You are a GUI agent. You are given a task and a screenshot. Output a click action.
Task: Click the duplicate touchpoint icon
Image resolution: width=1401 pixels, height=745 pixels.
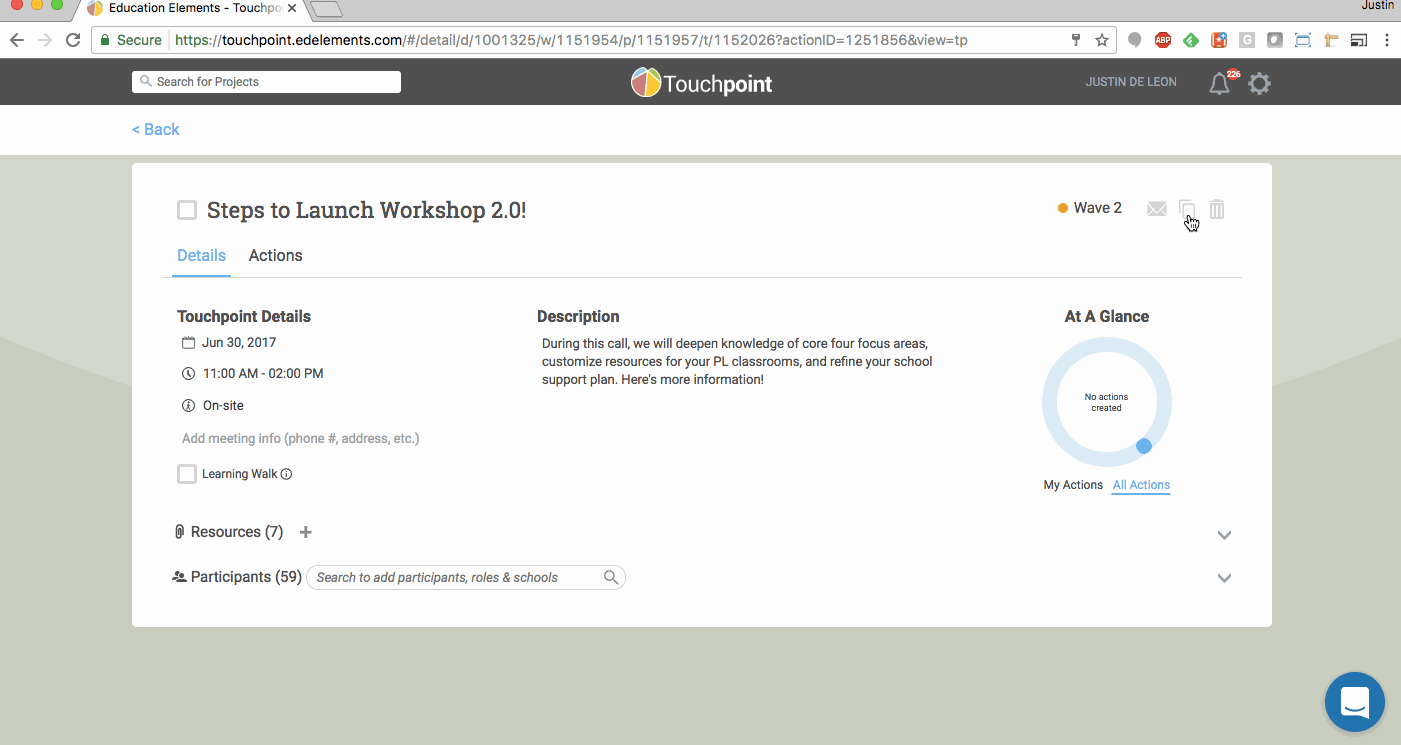pos(1187,209)
